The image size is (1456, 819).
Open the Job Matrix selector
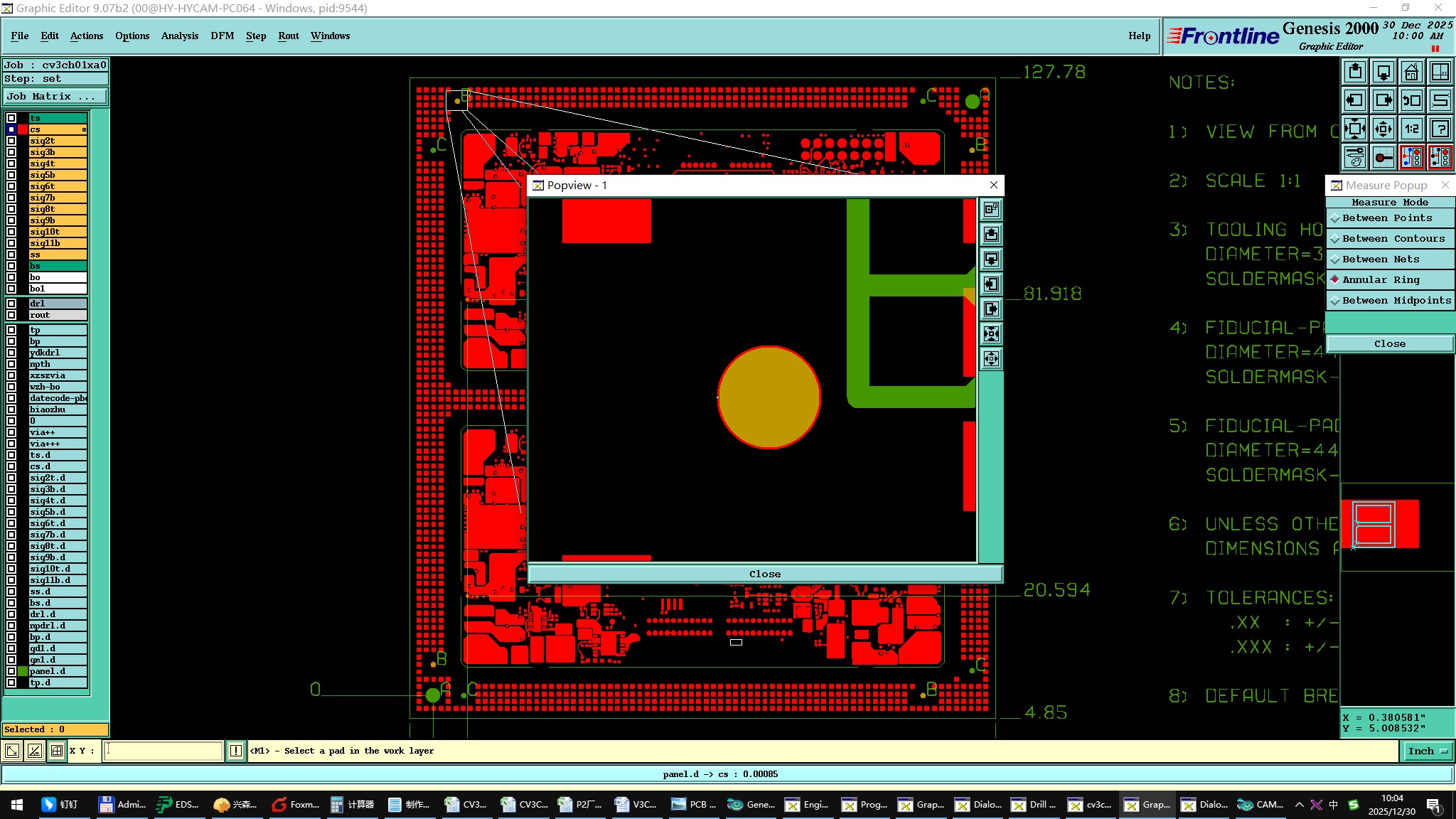tap(55, 97)
